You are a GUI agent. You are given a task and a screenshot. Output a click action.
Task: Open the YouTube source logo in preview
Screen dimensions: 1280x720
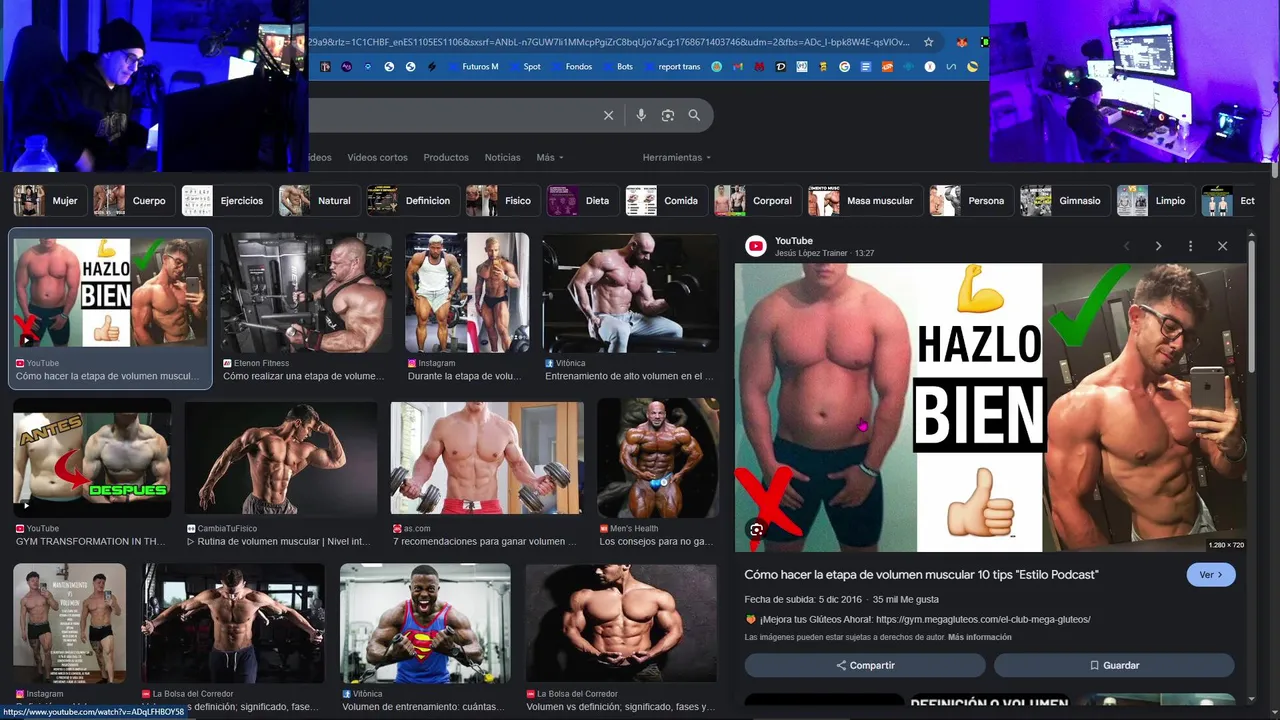(756, 246)
